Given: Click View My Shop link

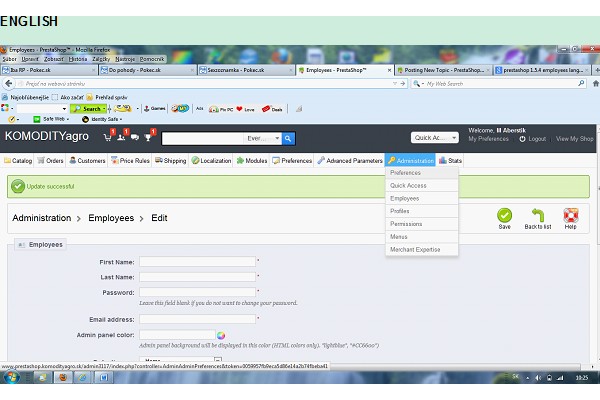Looking at the screenshot, I should click(x=574, y=139).
